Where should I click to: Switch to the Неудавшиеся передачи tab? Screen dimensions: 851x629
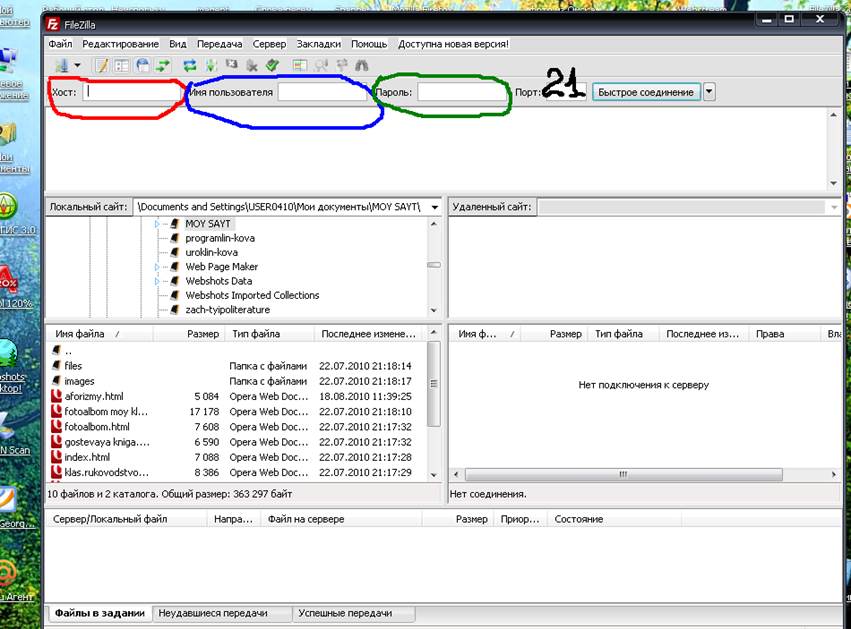[x=222, y=613]
